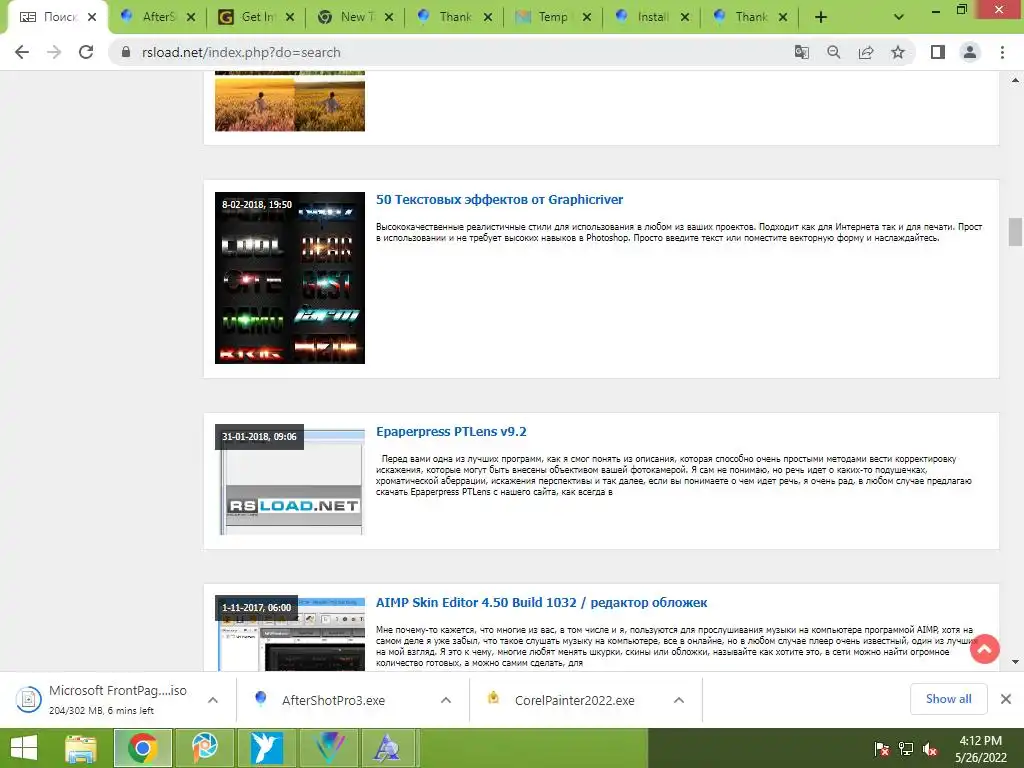The image size is (1024, 768).
Task: Click the red scroll-to-top button
Action: pos(984,648)
